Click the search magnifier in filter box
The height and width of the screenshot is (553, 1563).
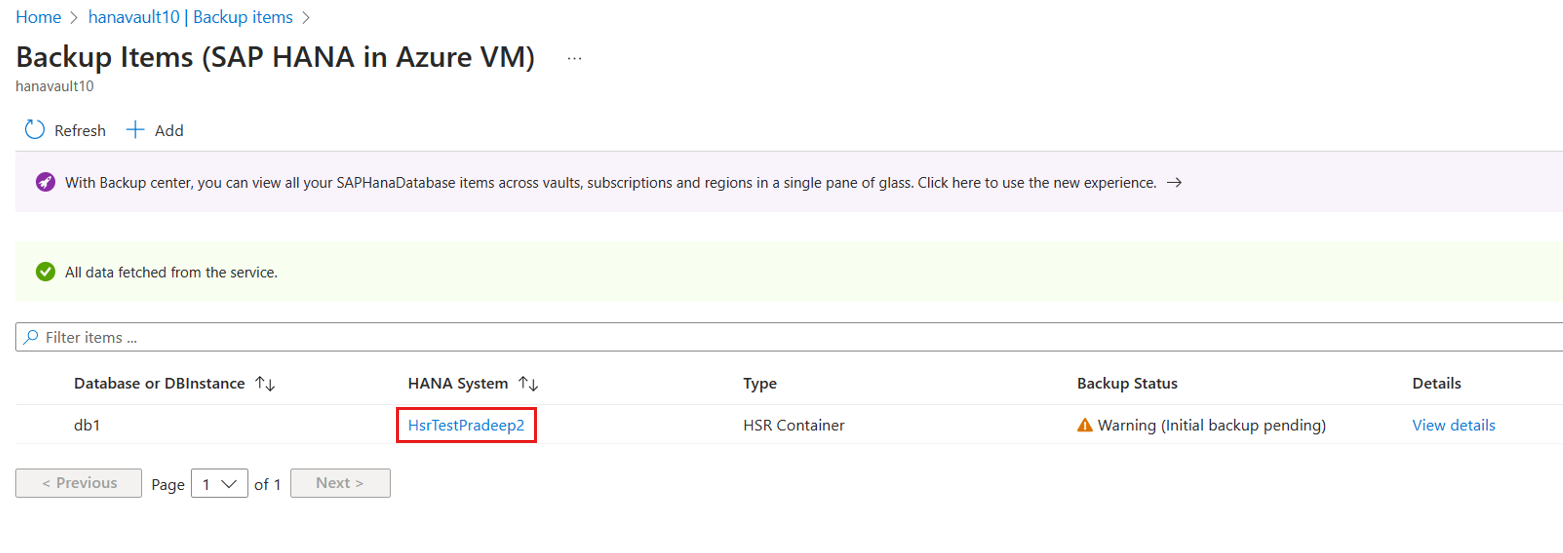coord(32,338)
